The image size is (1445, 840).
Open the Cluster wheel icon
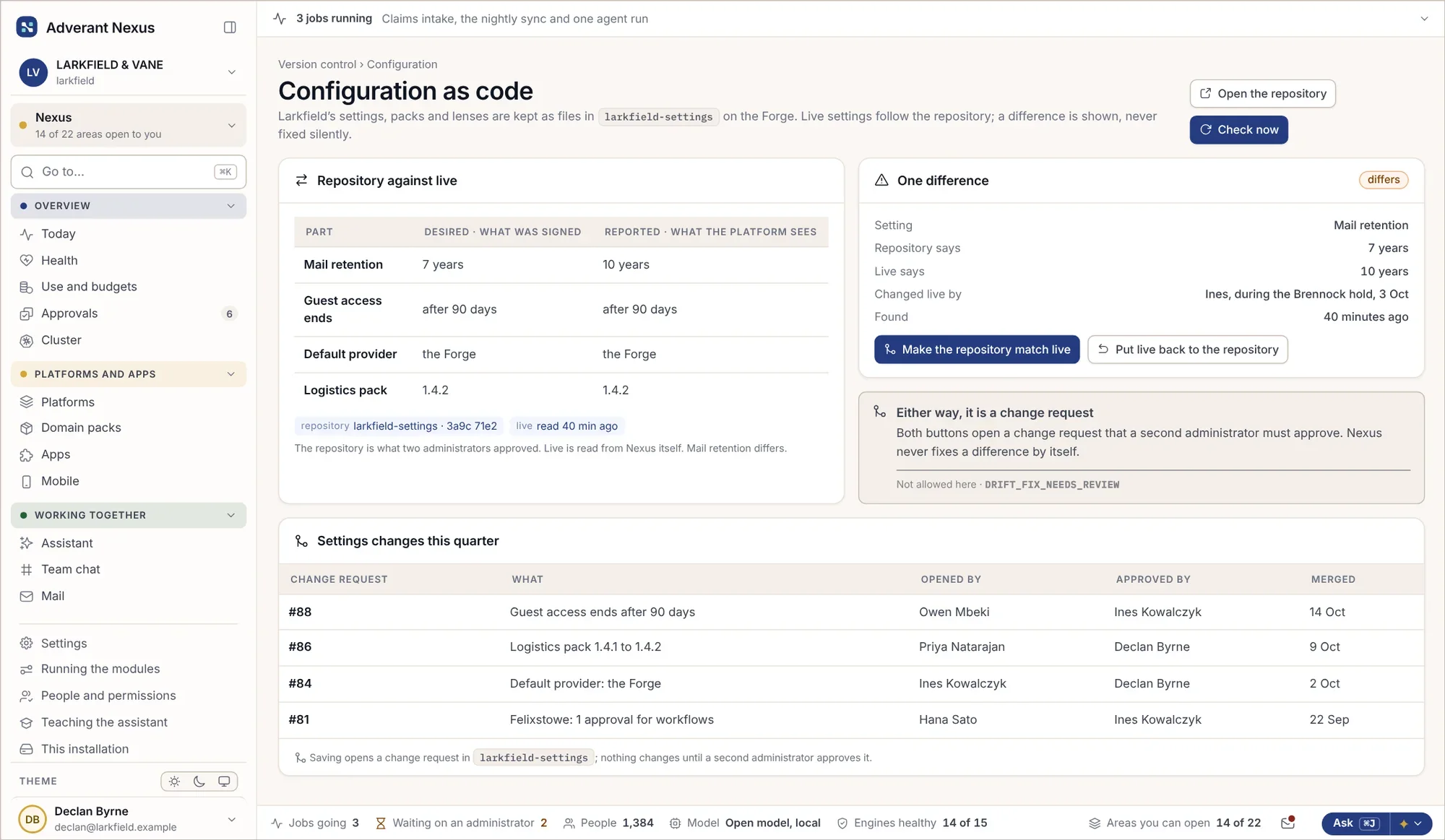27,340
